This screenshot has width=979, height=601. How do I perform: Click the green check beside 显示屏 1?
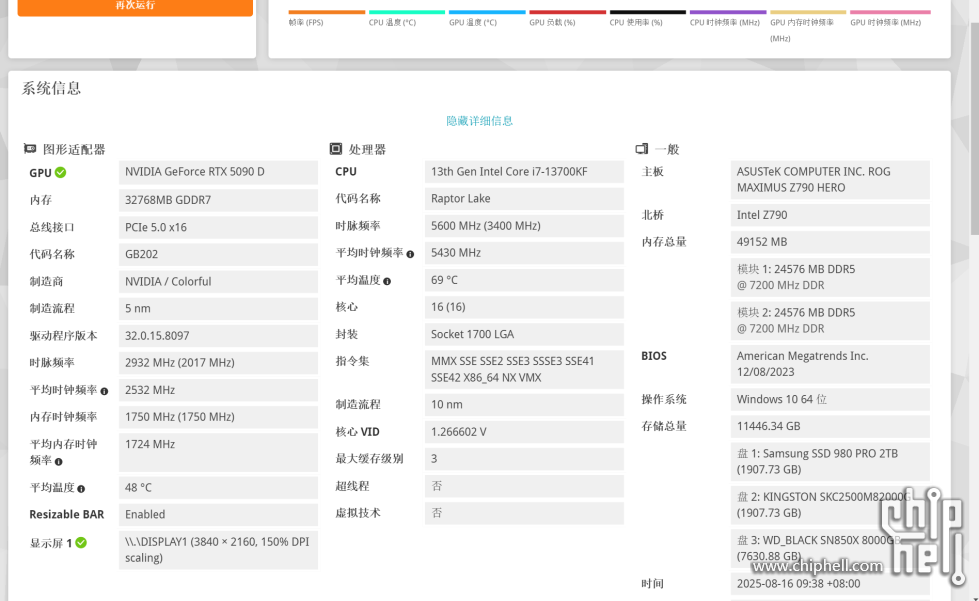tap(81, 542)
